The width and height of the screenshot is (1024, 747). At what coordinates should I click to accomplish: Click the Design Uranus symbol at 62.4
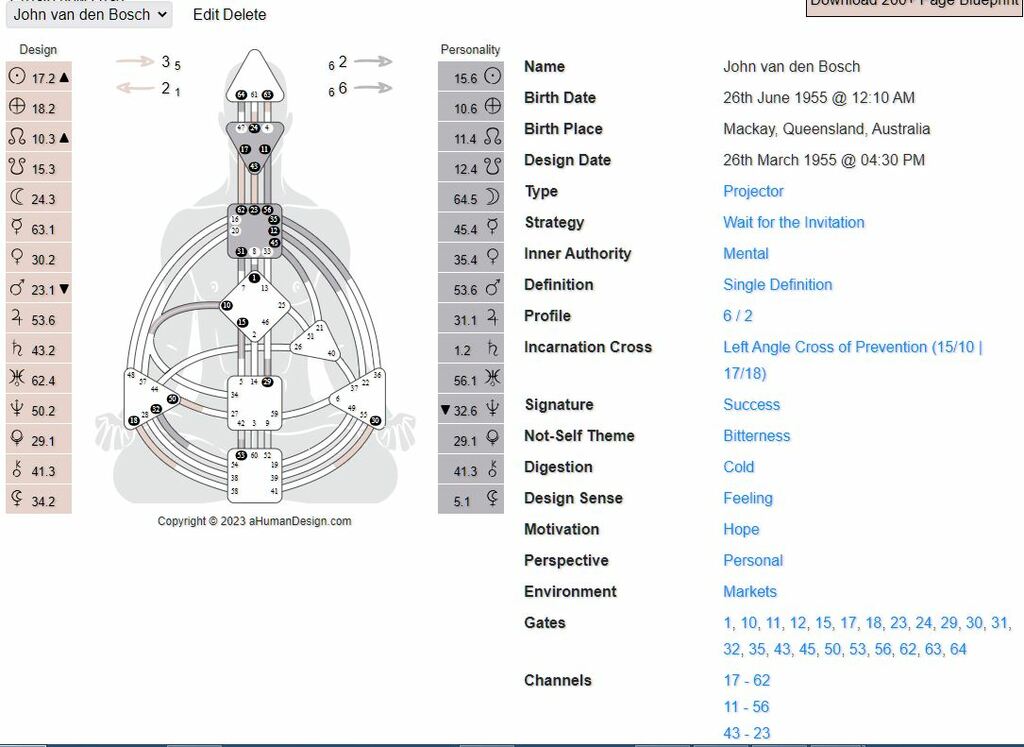point(17,380)
